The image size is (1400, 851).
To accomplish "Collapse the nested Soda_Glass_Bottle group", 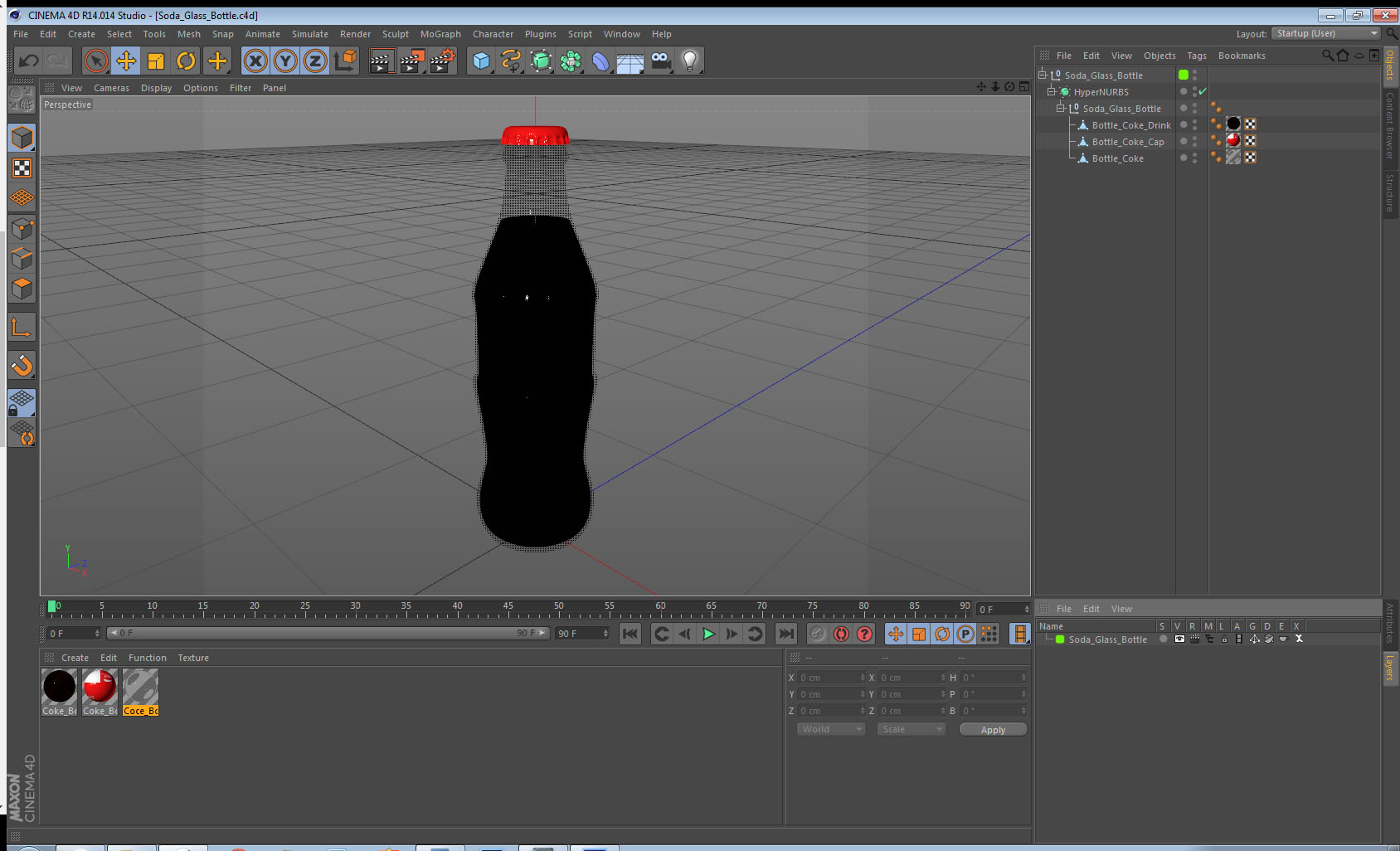I will (x=1060, y=108).
